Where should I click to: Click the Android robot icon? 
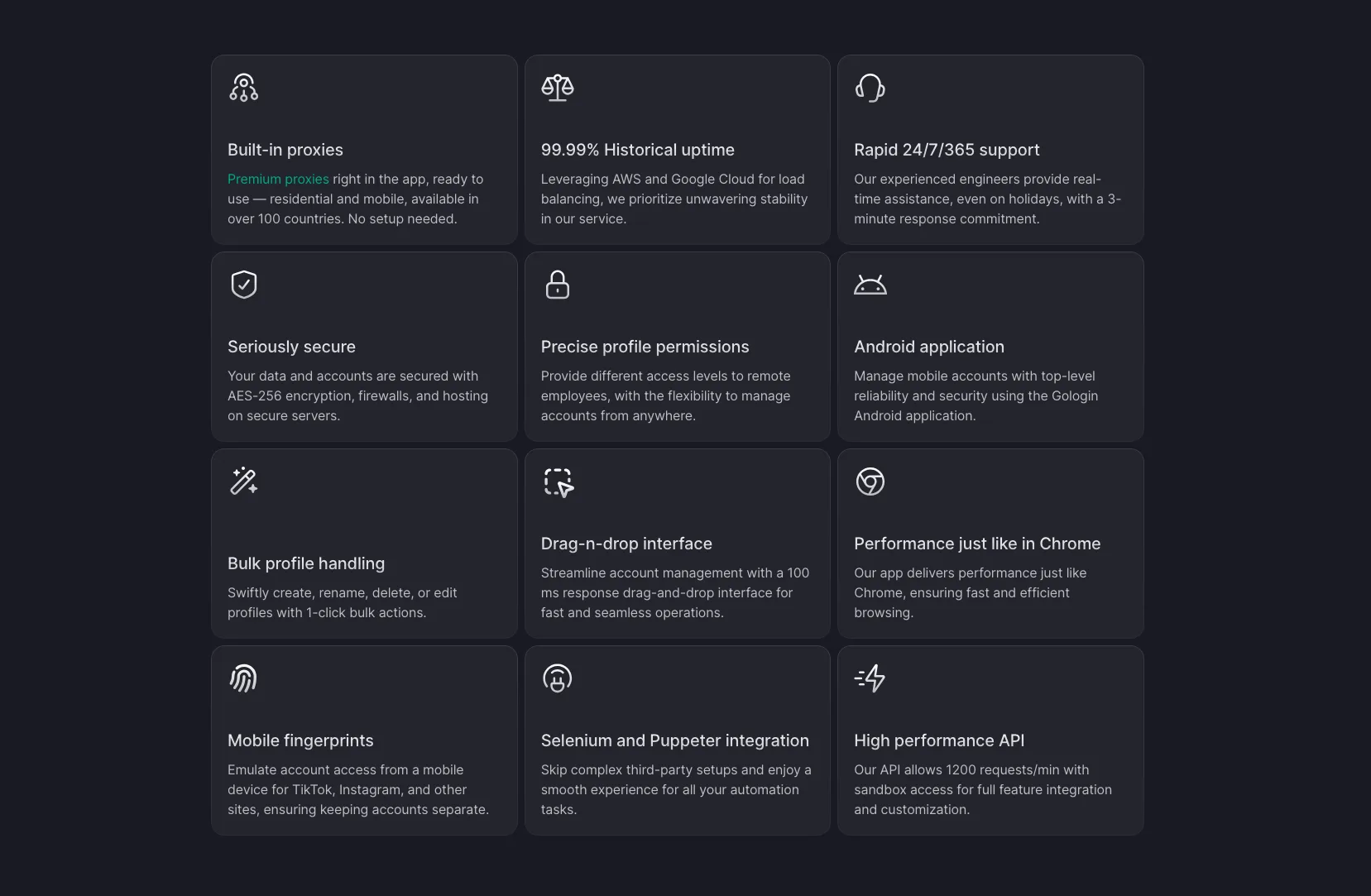(870, 285)
